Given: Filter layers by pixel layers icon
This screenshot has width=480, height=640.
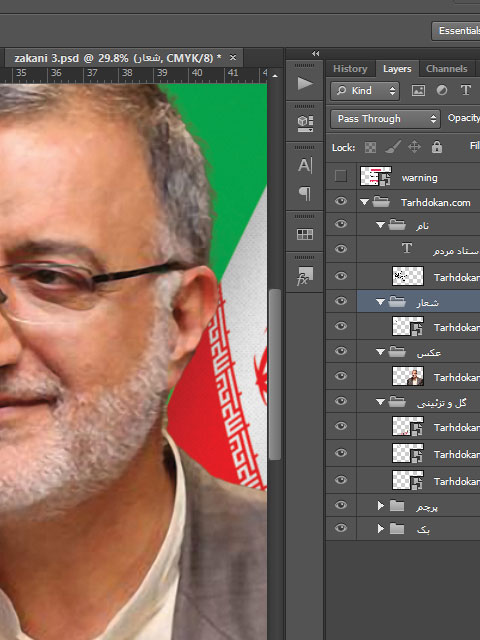Looking at the screenshot, I should coord(418,91).
